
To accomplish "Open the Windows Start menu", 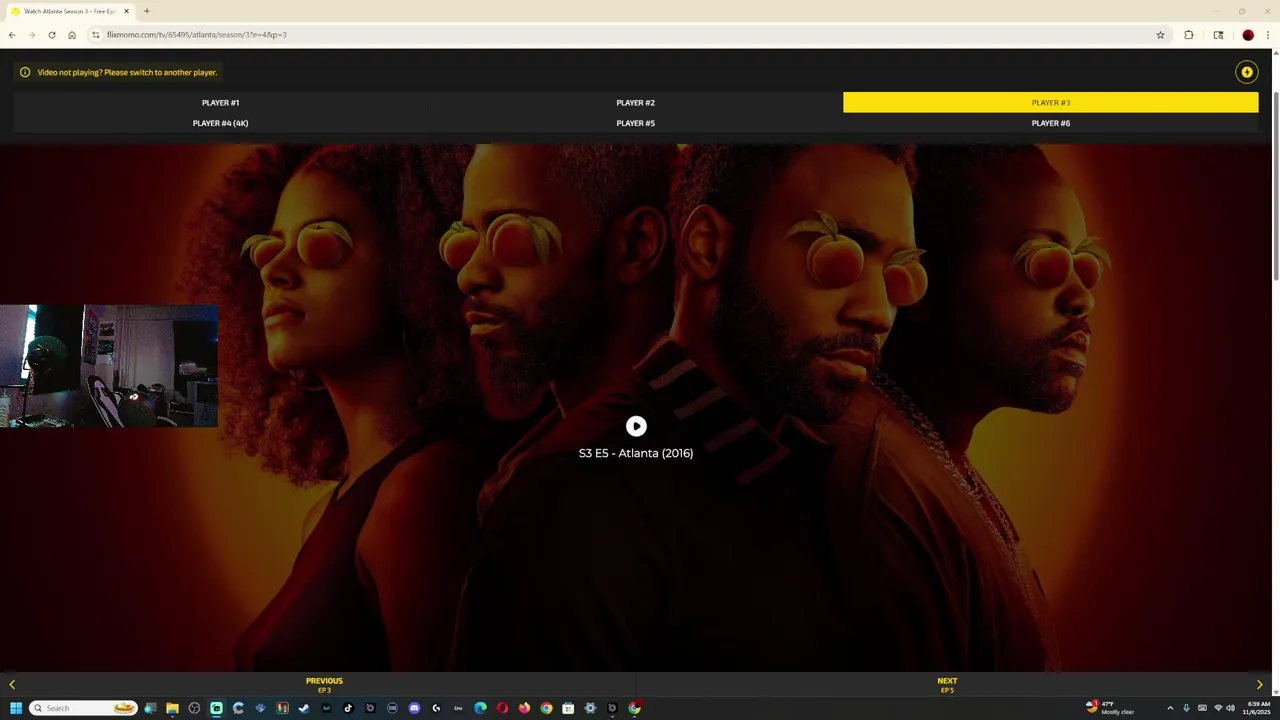I will pyautogui.click(x=16, y=708).
